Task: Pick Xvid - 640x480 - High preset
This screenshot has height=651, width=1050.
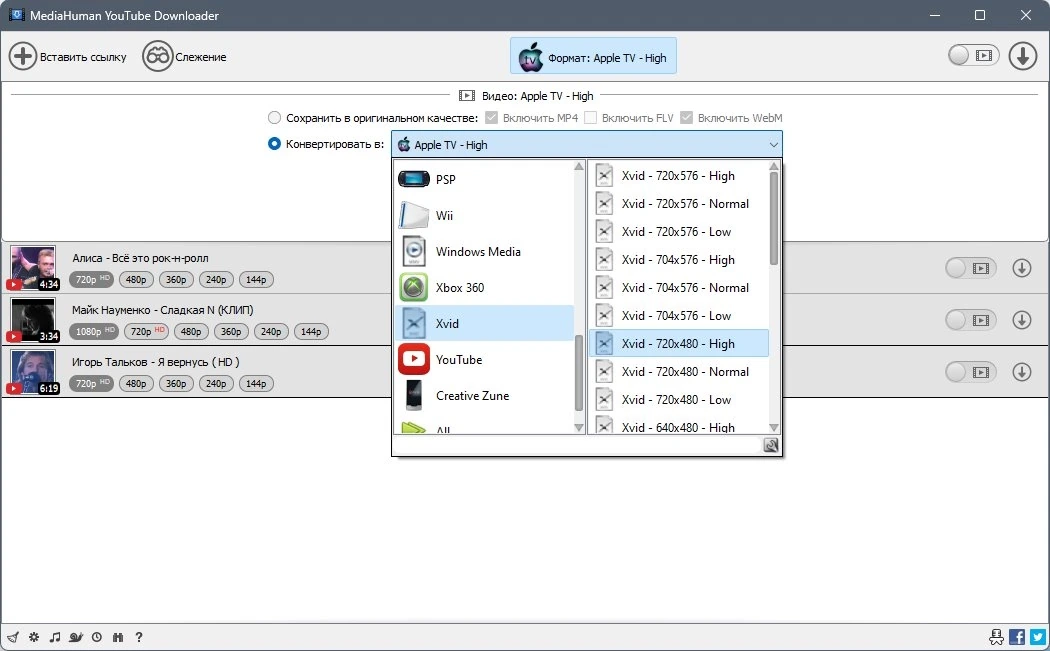Action: coord(678,427)
